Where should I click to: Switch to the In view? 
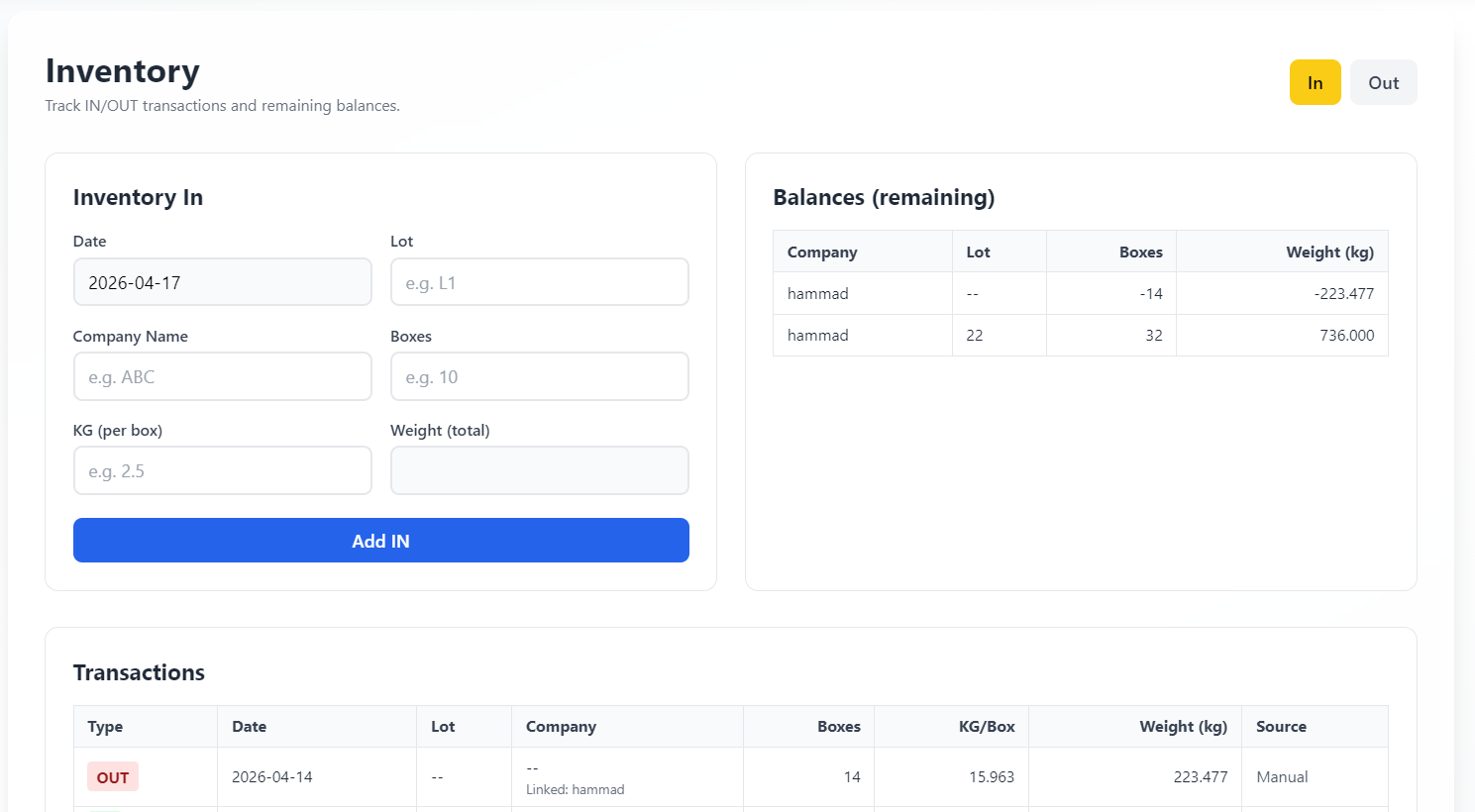coord(1315,82)
